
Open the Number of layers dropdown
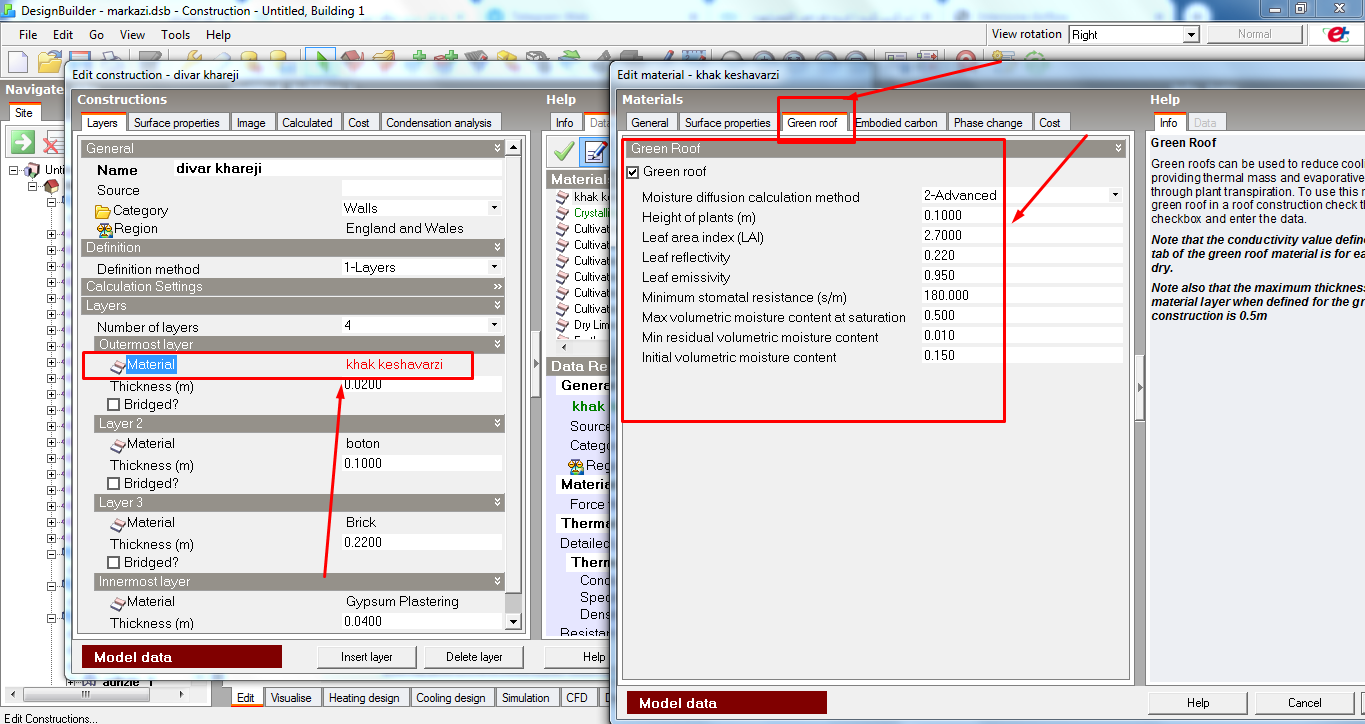coord(493,325)
